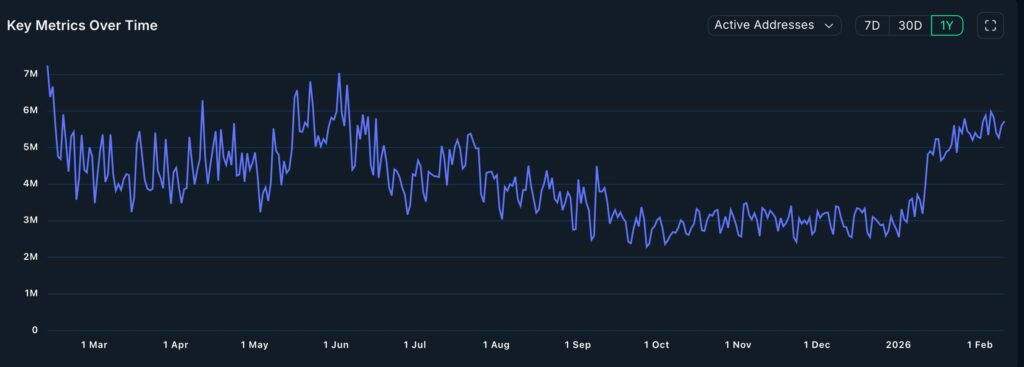Switch the chart to 30D range
This screenshot has height=367, width=1024.
tap(910, 25)
